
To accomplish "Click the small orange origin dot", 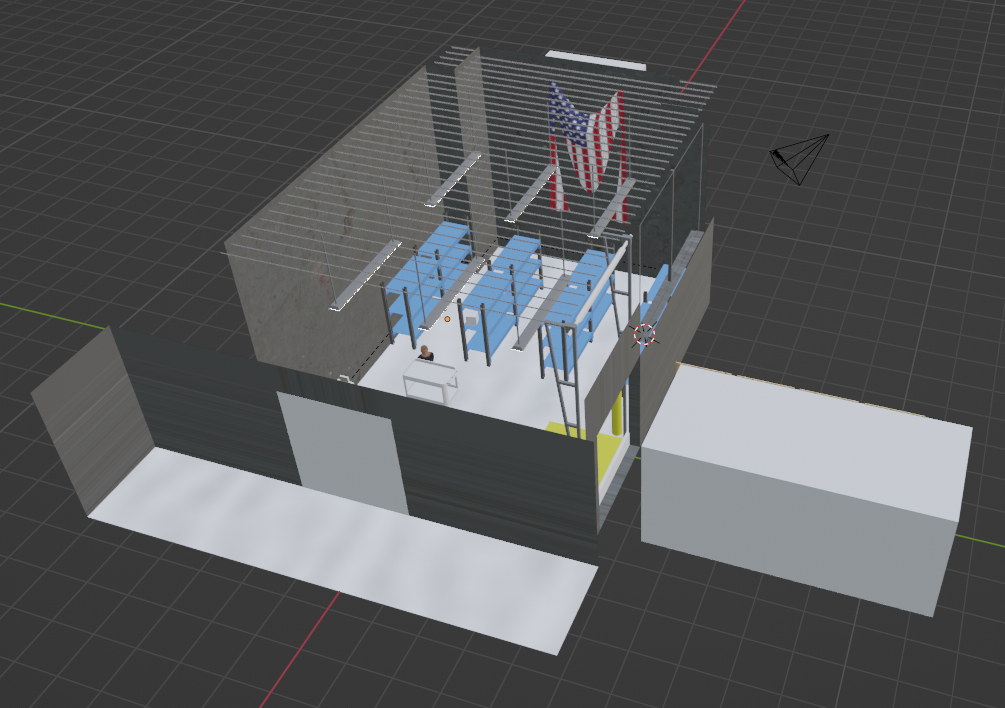I will point(447,318).
